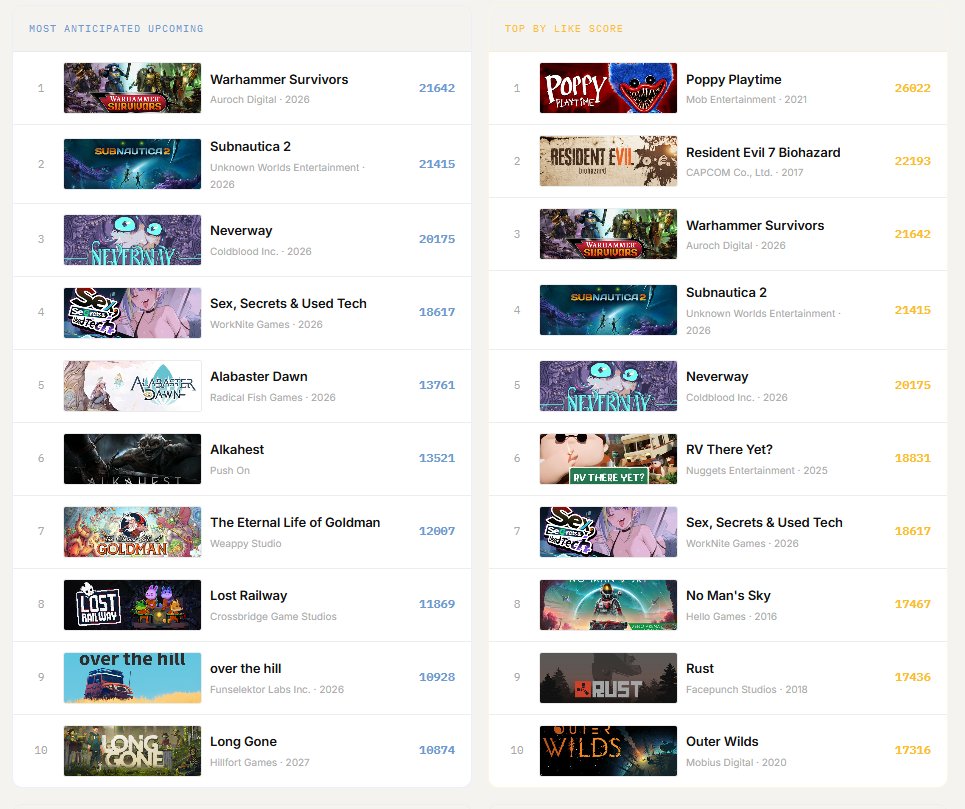Open the Alabaster Dawn cover image

[x=132, y=386]
